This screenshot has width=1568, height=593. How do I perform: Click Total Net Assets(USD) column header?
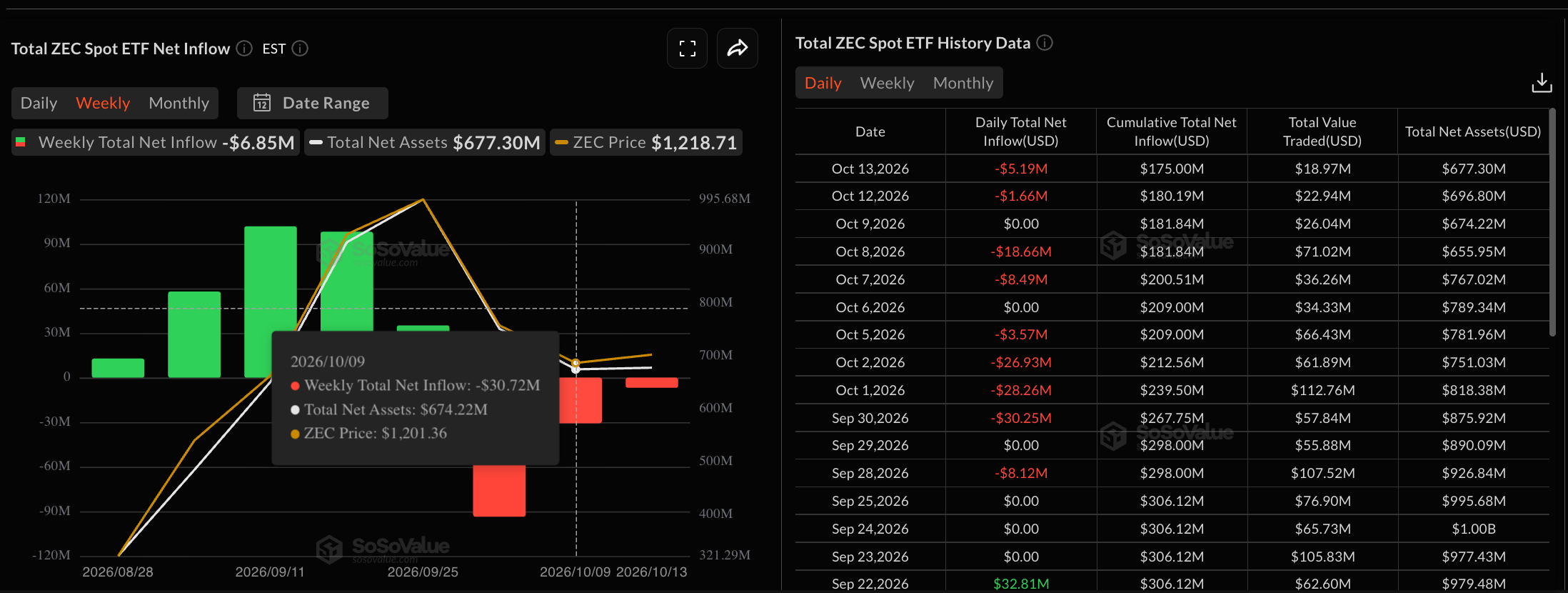(x=1472, y=131)
